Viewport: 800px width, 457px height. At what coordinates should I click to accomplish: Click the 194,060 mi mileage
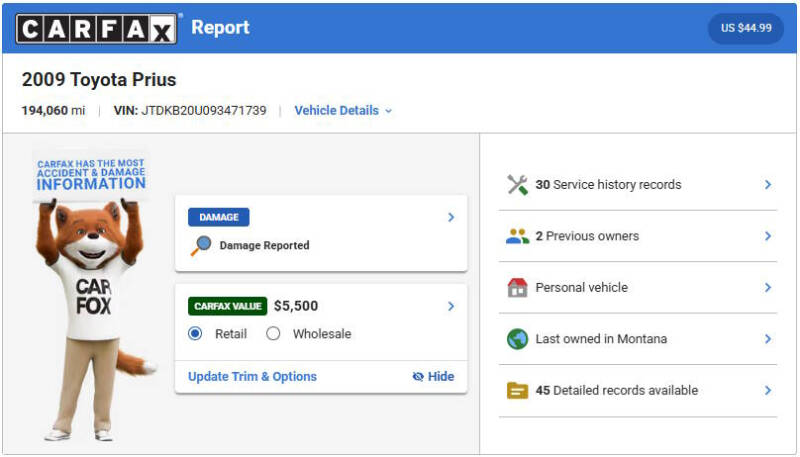[53, 111]
